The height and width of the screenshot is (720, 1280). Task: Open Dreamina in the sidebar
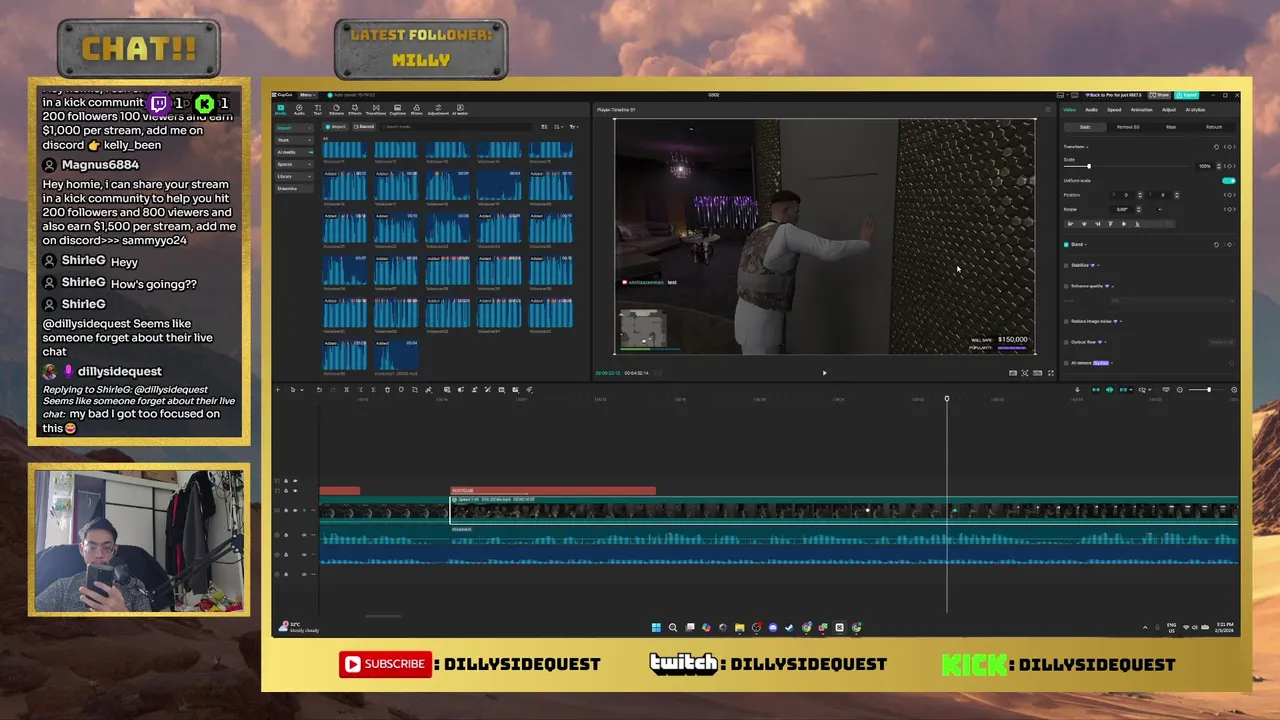coord(294,188)
